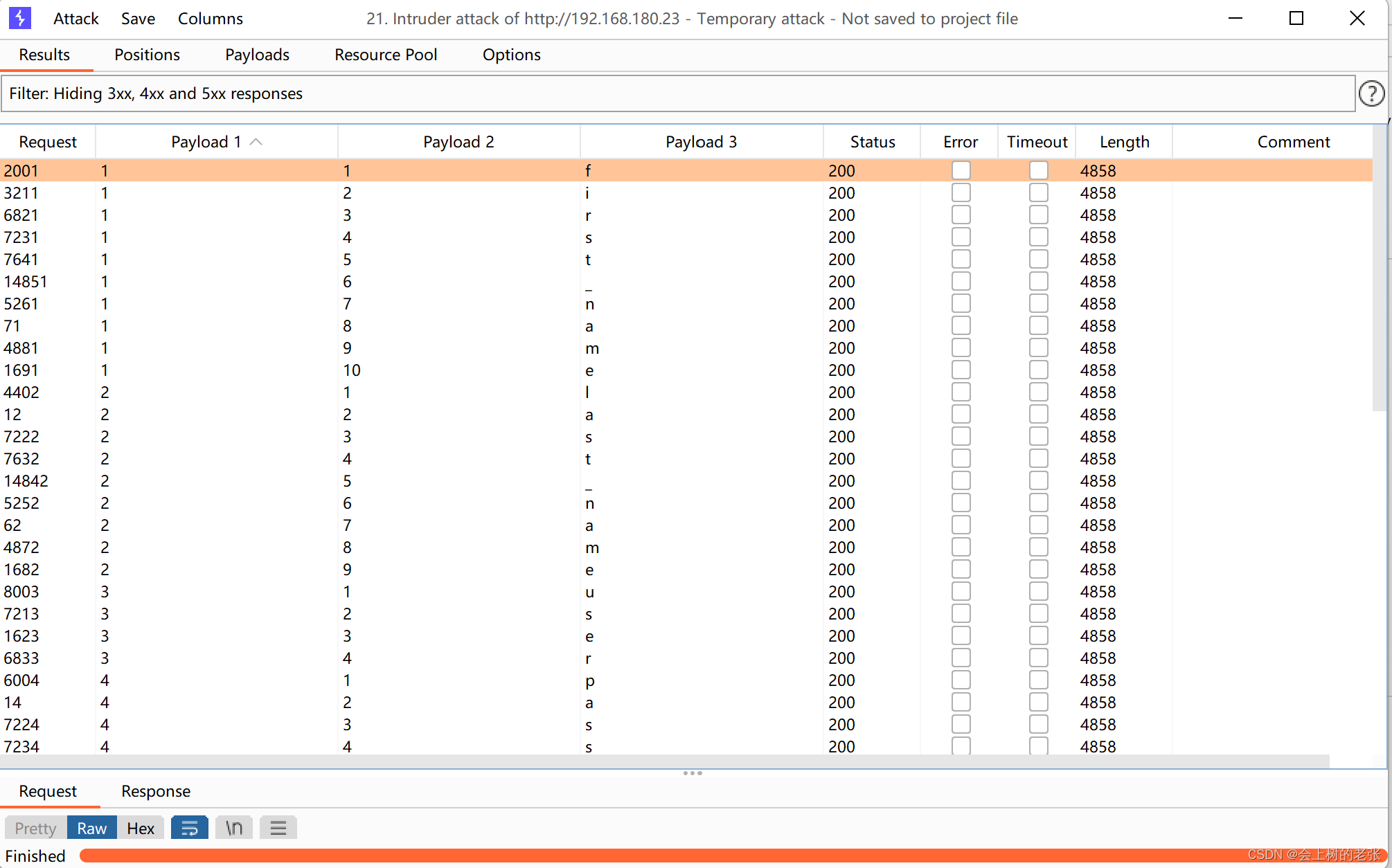The height and width of the screenshot is (868, 1392).
Task: Switch to the Payloads tab
Action: [x=257, y=55]
